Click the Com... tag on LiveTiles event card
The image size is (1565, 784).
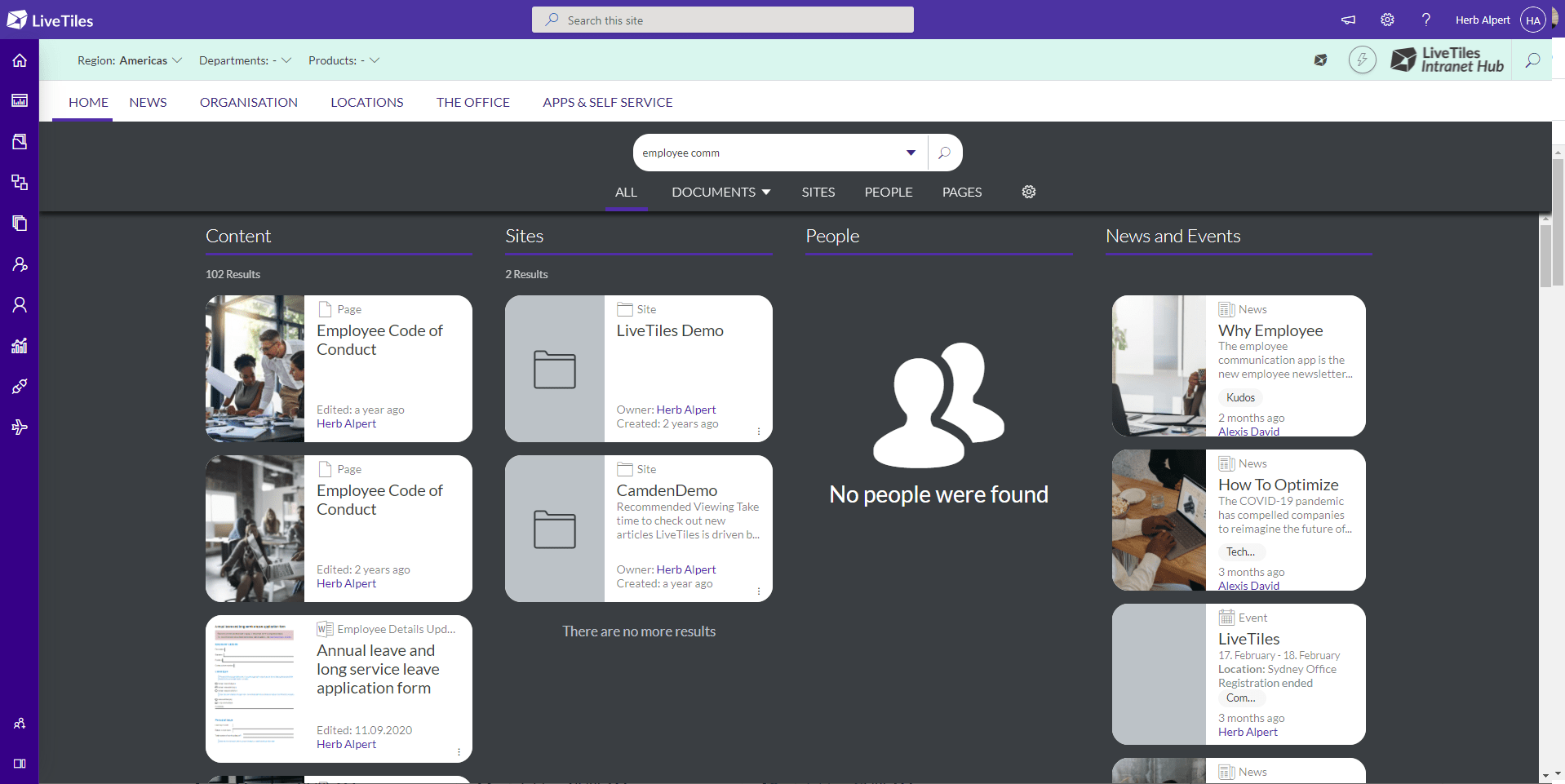click(x=1241, y=698)
